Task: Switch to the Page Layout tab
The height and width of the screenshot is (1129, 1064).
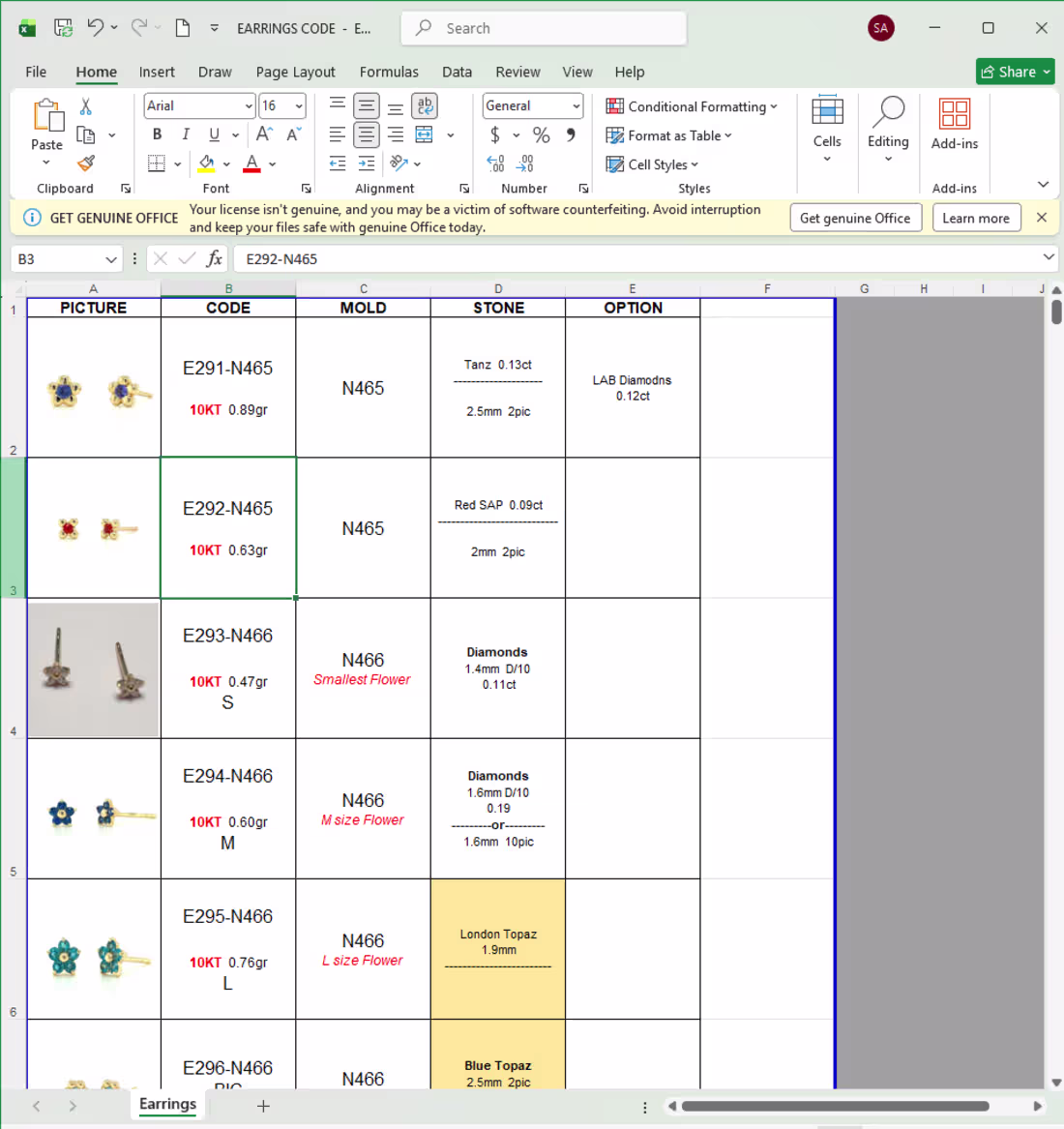Action: (x=295, y=72)
